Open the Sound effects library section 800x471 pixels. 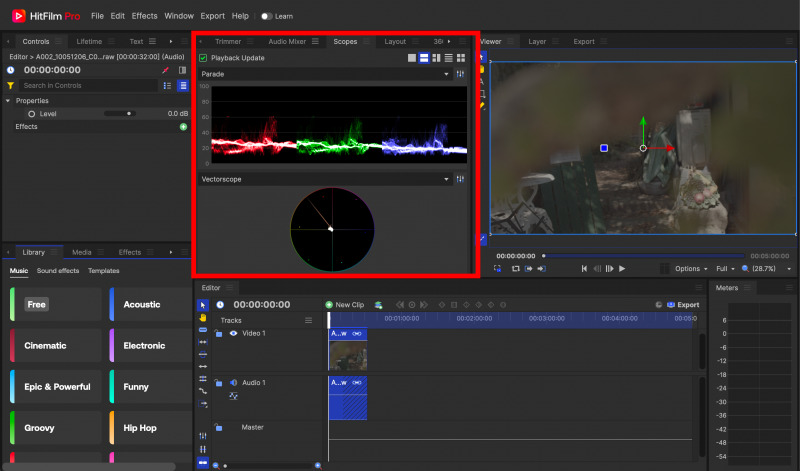click(x=58, y=271)
